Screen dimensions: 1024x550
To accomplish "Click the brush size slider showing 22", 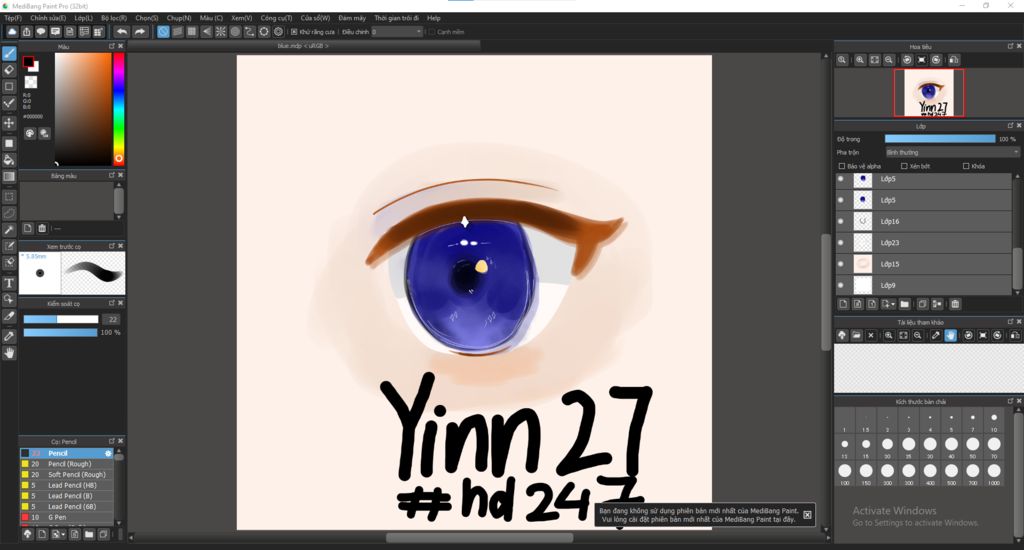I will coord(61,319).
